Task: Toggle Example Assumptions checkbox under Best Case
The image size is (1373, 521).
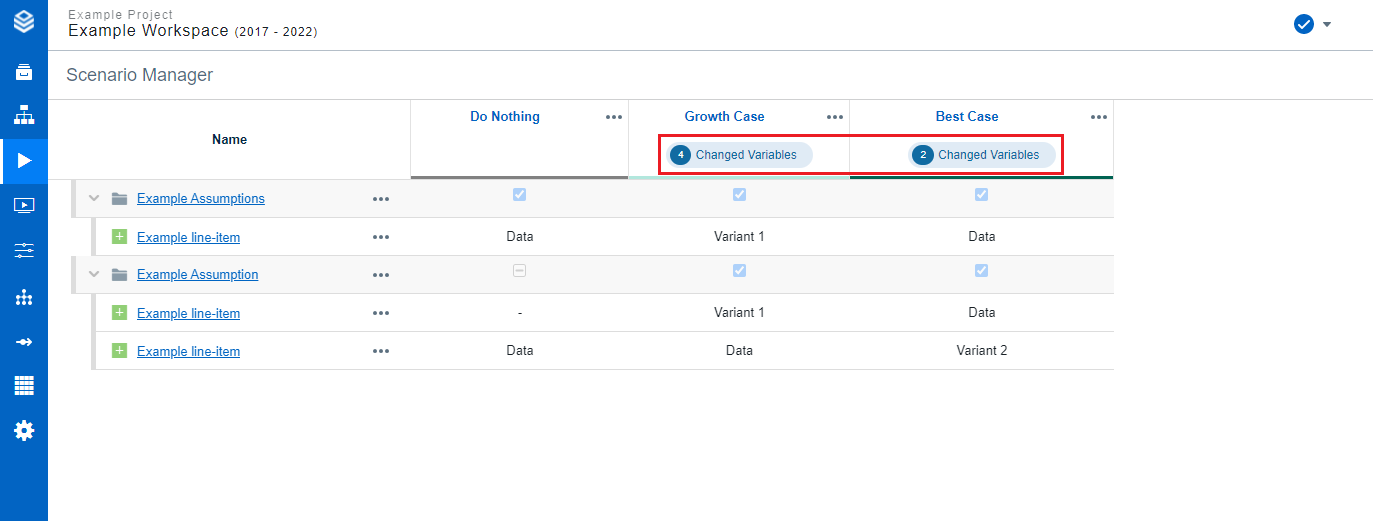Action: [x=981, y=195]
